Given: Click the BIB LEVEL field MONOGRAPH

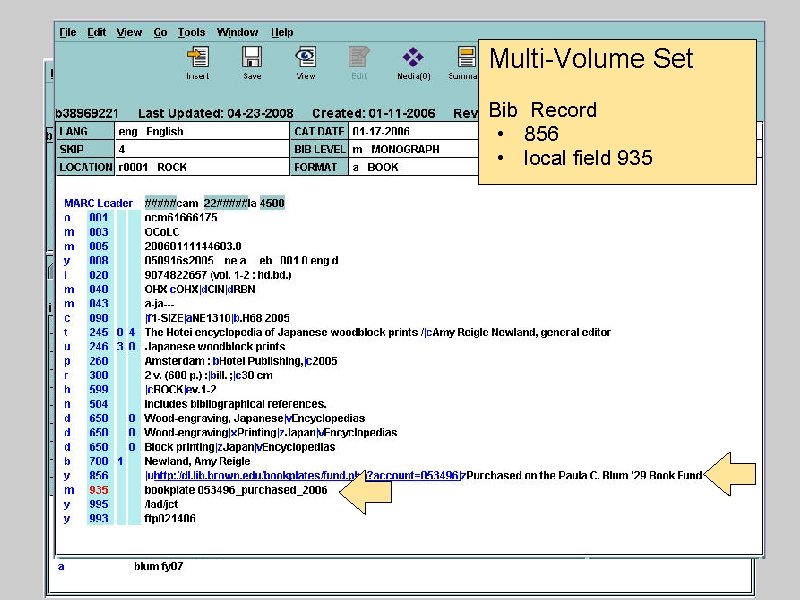Looking at the screenshot, I should (414, 149).
